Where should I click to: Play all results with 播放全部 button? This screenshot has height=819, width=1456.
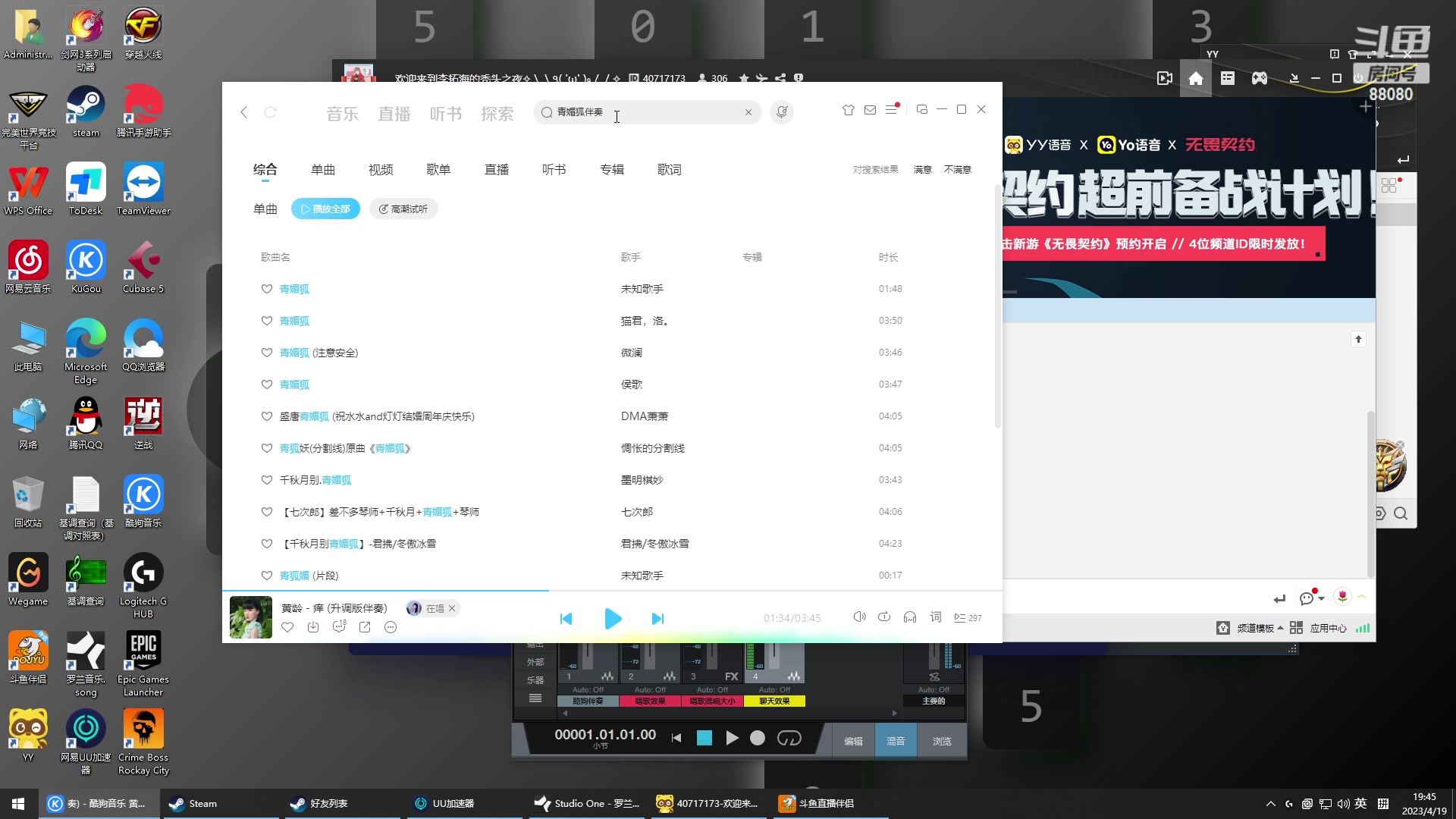(325, 209)
